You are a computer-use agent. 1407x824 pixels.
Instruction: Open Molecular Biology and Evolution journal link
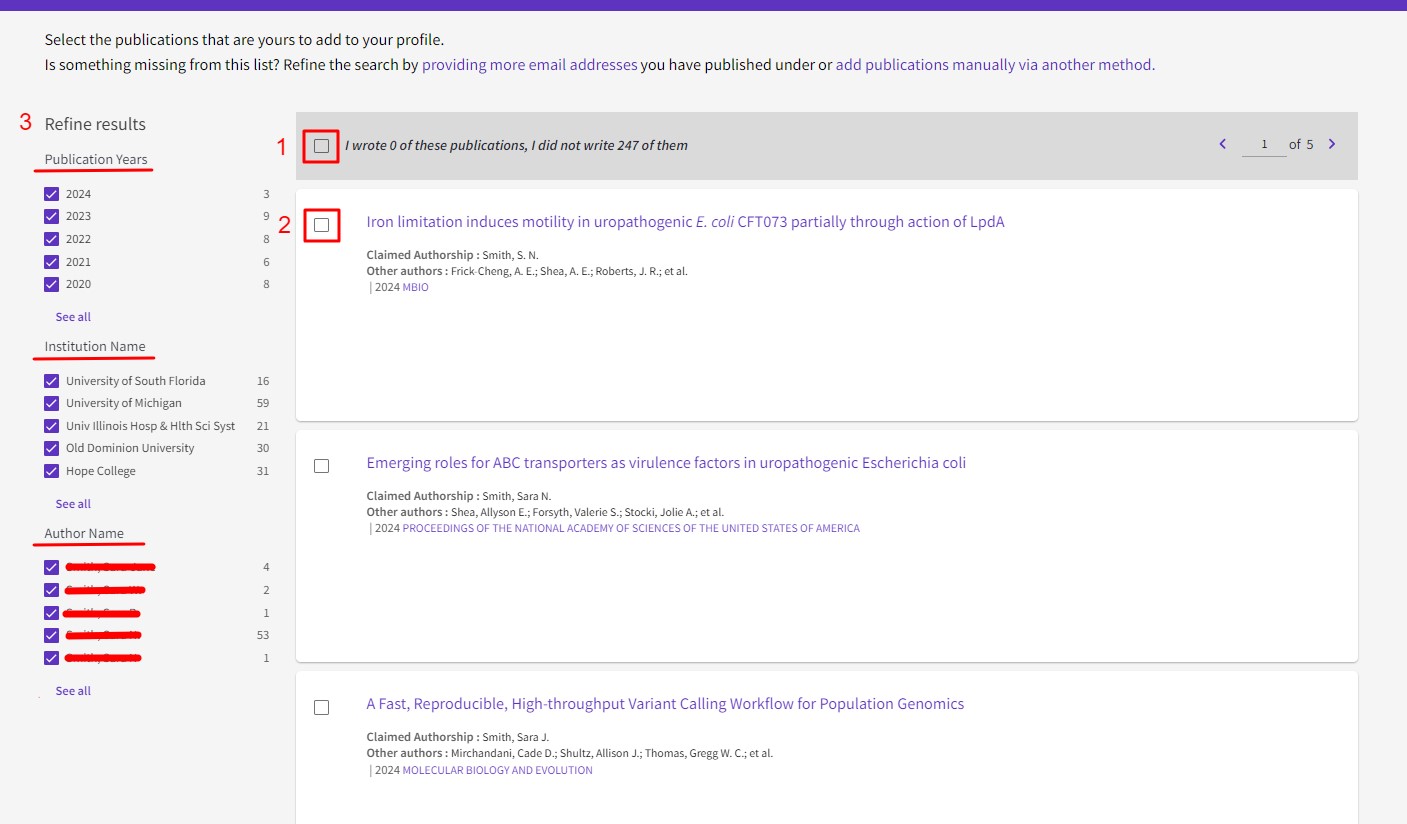click(x=497, y=770)
